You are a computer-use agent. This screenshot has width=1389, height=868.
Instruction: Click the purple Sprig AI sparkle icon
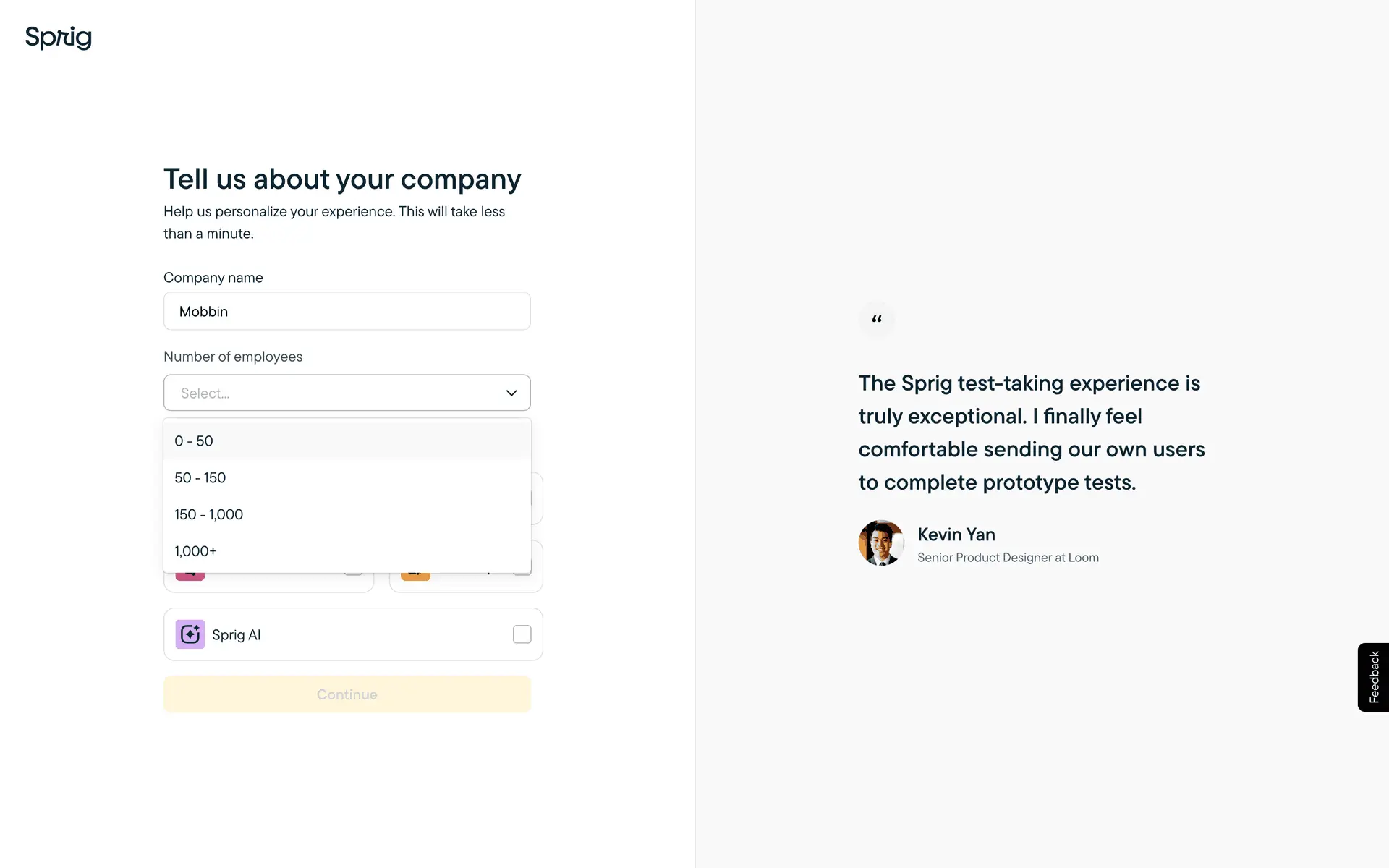coord(190,634)
